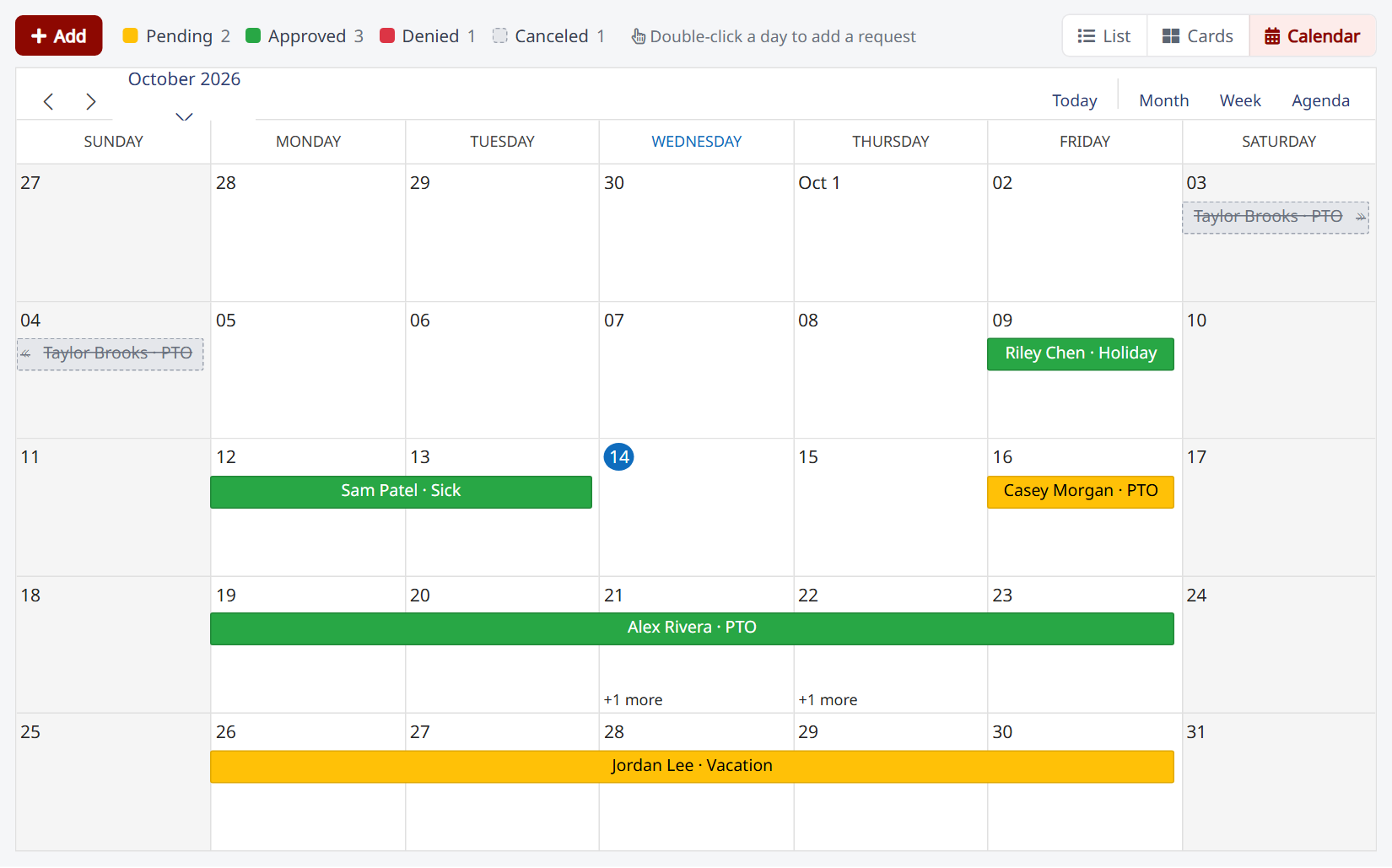Switch to List view
The height and width of the screenshot is (868, 1392).
point(1104,36)
